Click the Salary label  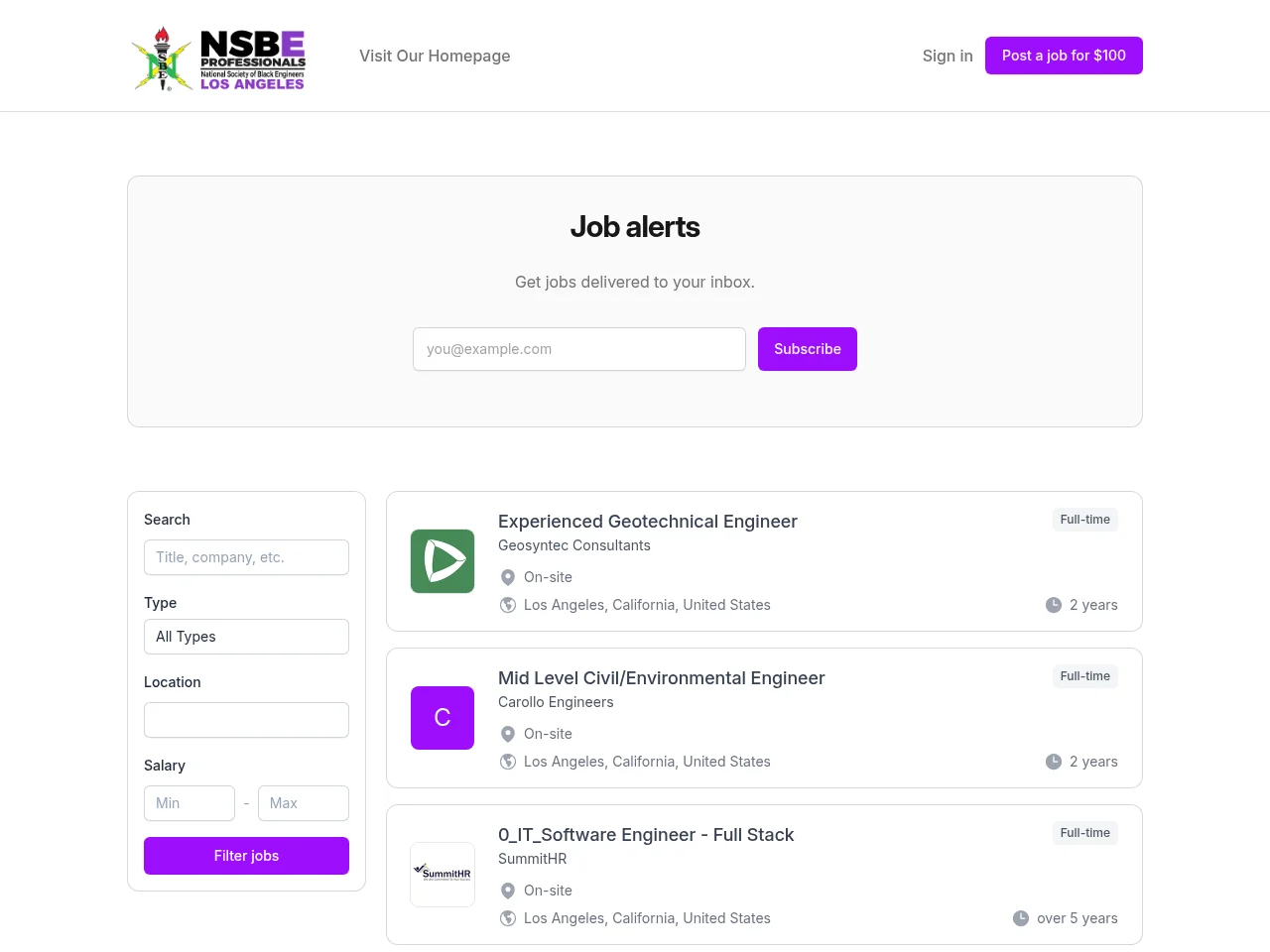click(165, 766)
